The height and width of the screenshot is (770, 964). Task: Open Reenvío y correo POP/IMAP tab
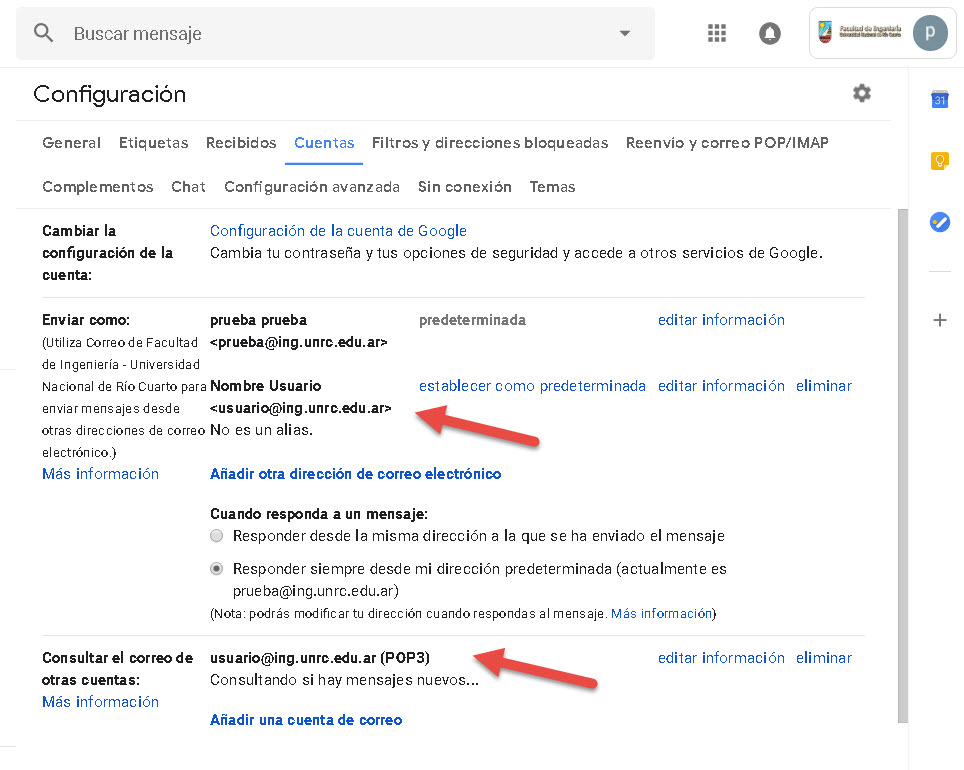point(727,143)
